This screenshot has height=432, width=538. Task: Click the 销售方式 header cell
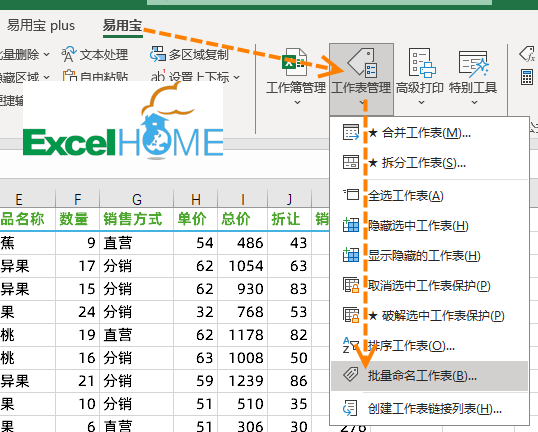(x=137, y=219)
